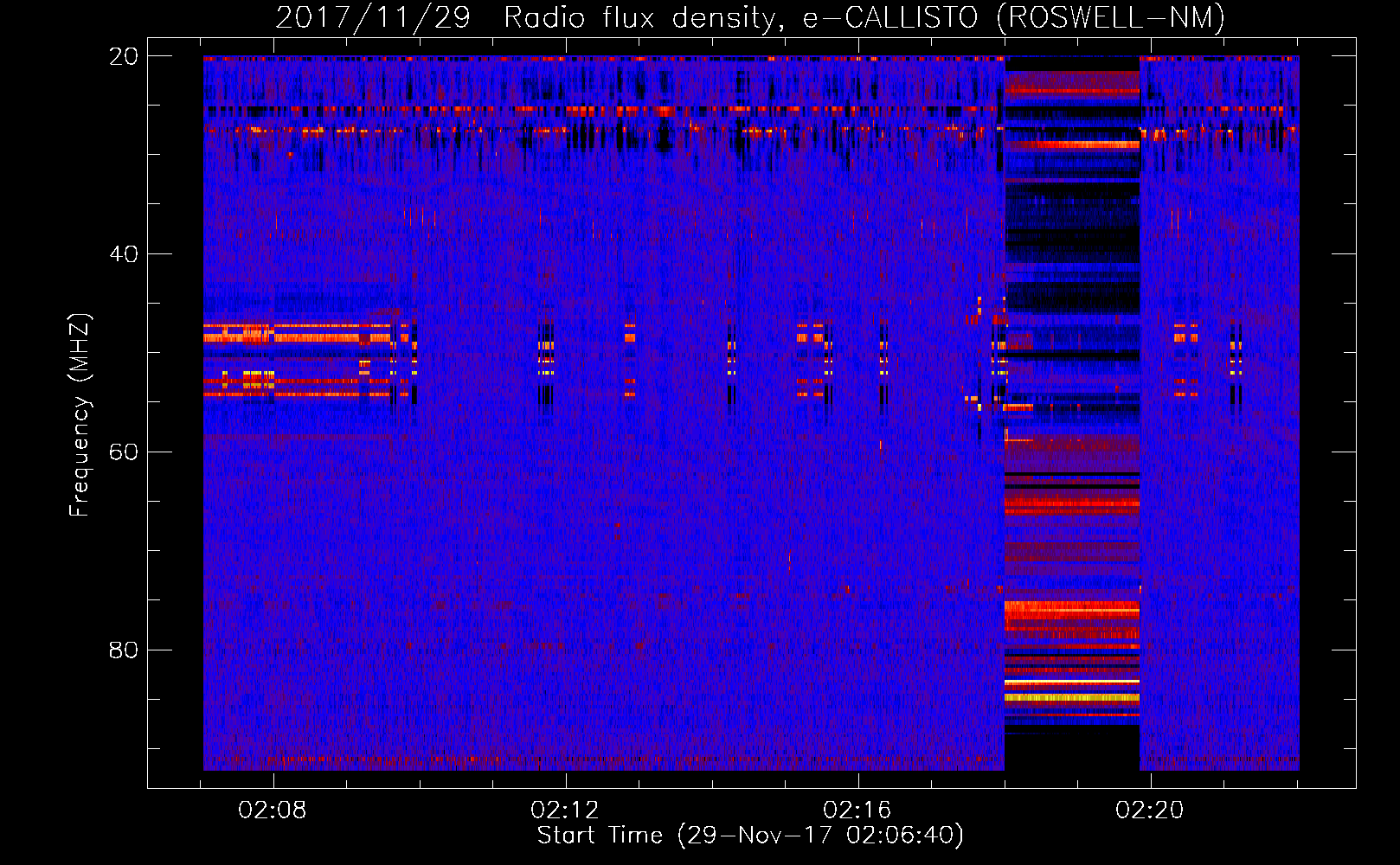Viewport: 1400px width, 865px height.
Task: Click the frequency tick label "20"
Action: click(x=124, y=56)
